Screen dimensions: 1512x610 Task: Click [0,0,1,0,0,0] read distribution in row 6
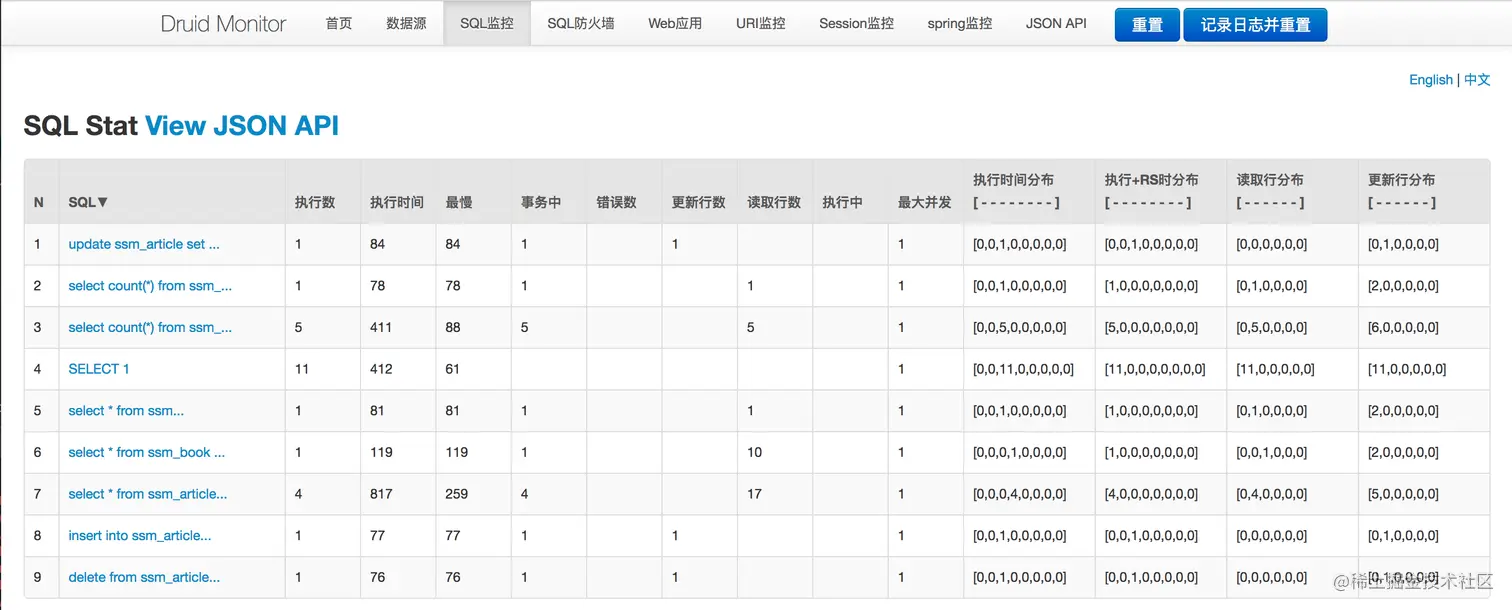click(x=1271, y=452)
